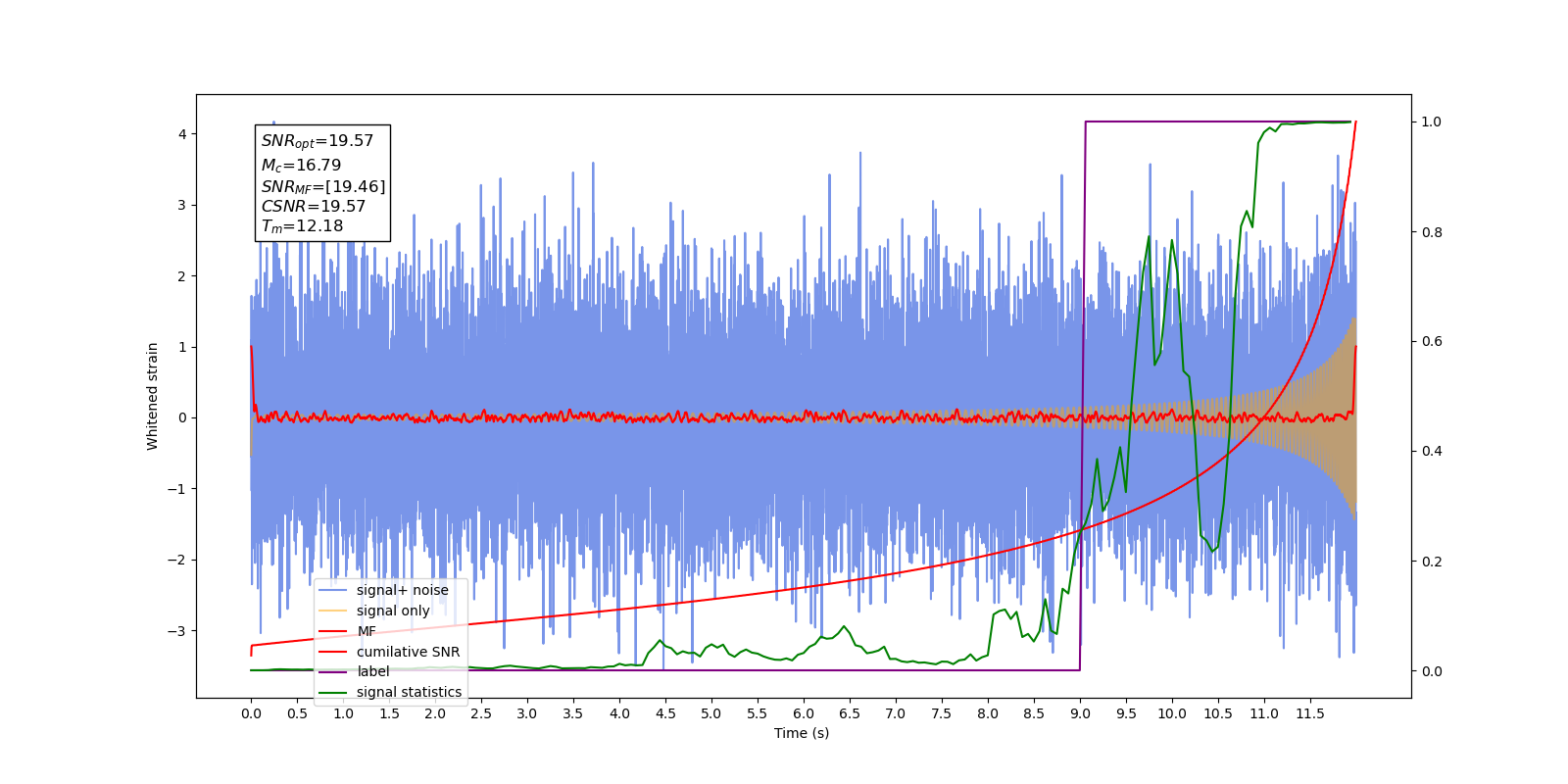Click the Tm=12.18 annotation text
Screen dimensions: 1568x784
302,226
